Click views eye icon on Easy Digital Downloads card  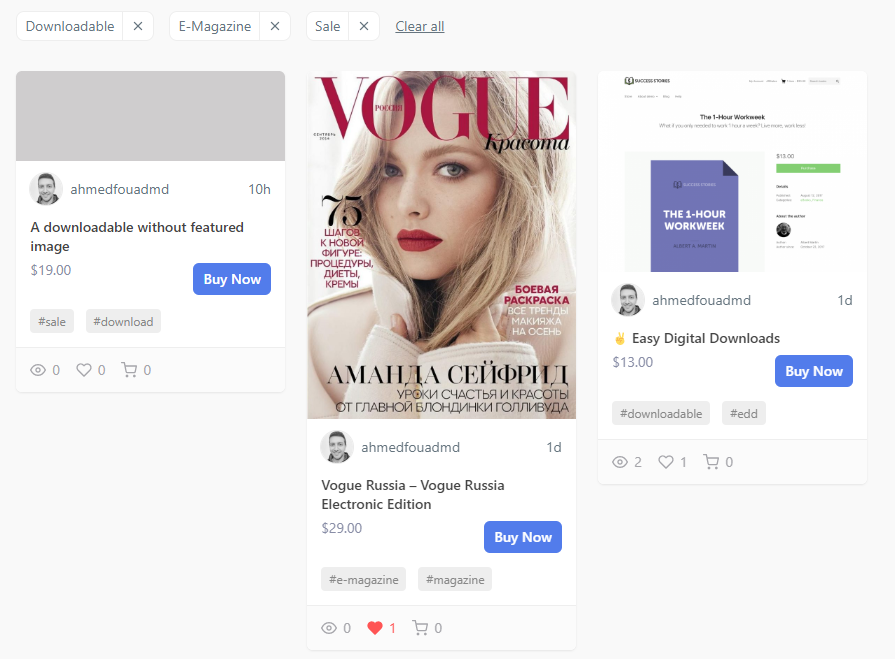620,462
